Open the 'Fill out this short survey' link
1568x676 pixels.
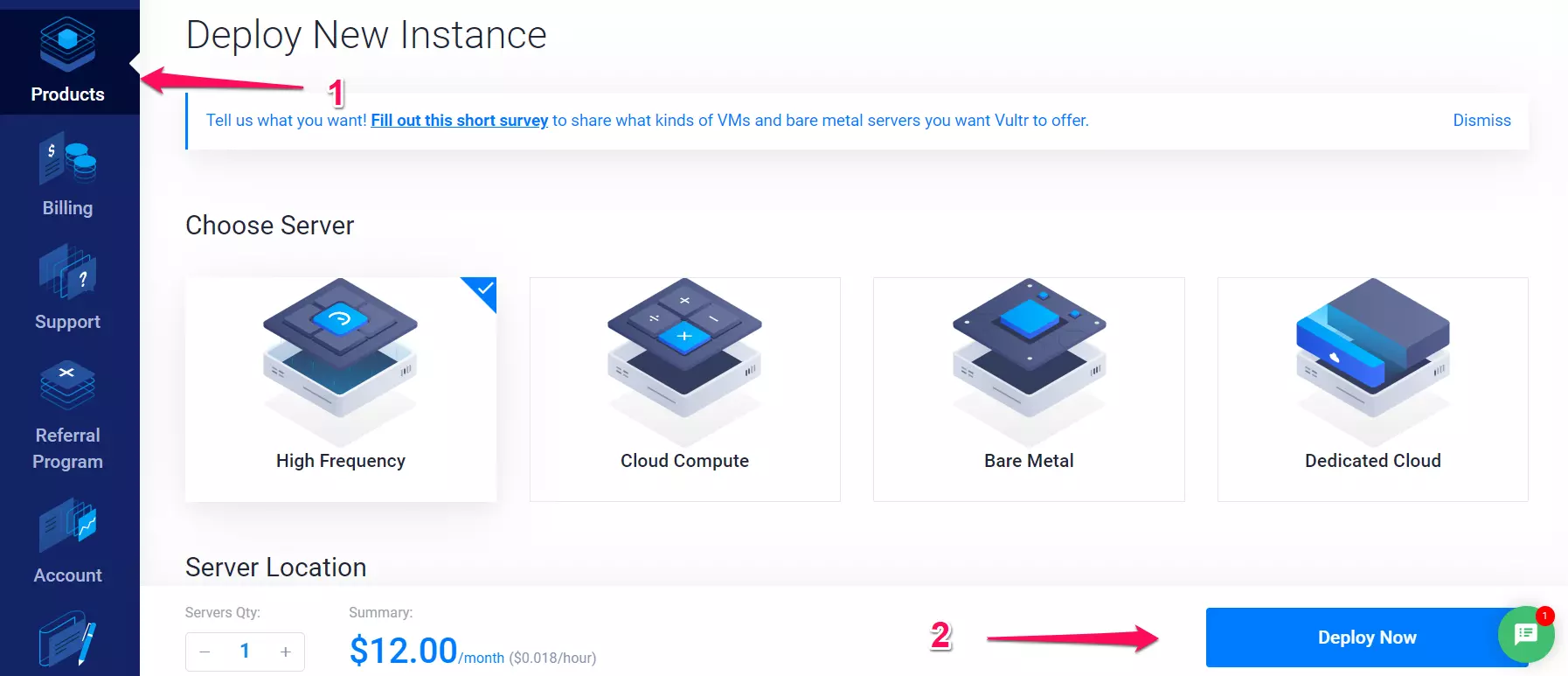[x=459, y=121]
